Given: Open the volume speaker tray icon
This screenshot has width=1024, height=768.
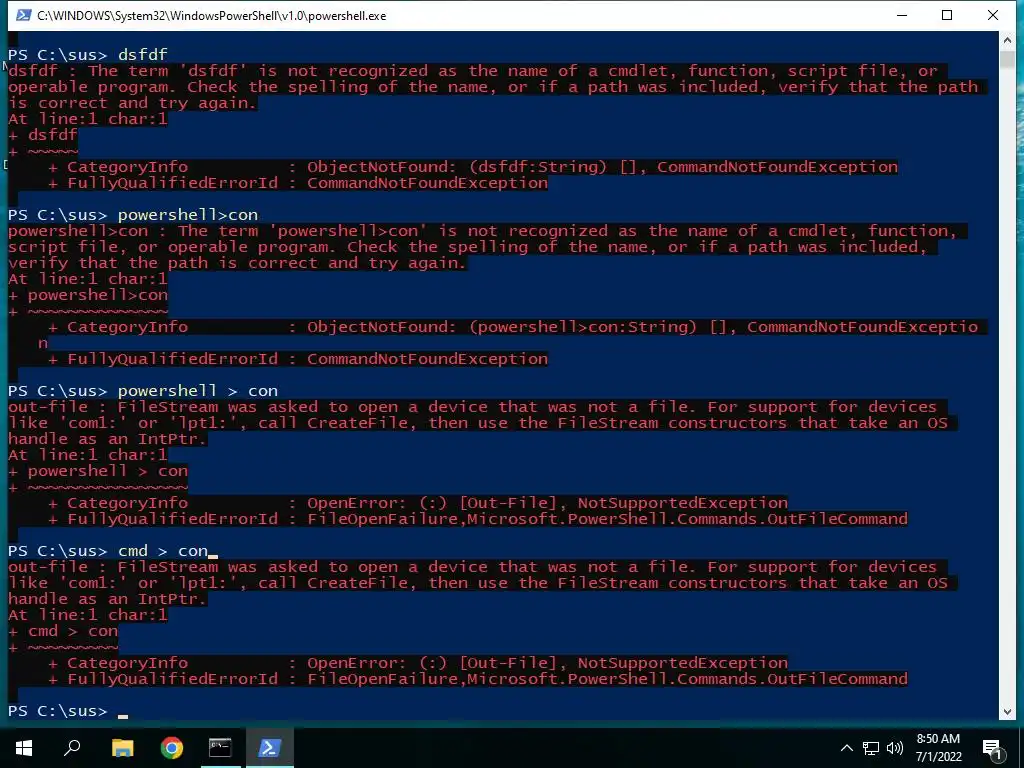Looking at the screenshot, I should [895, 748].
